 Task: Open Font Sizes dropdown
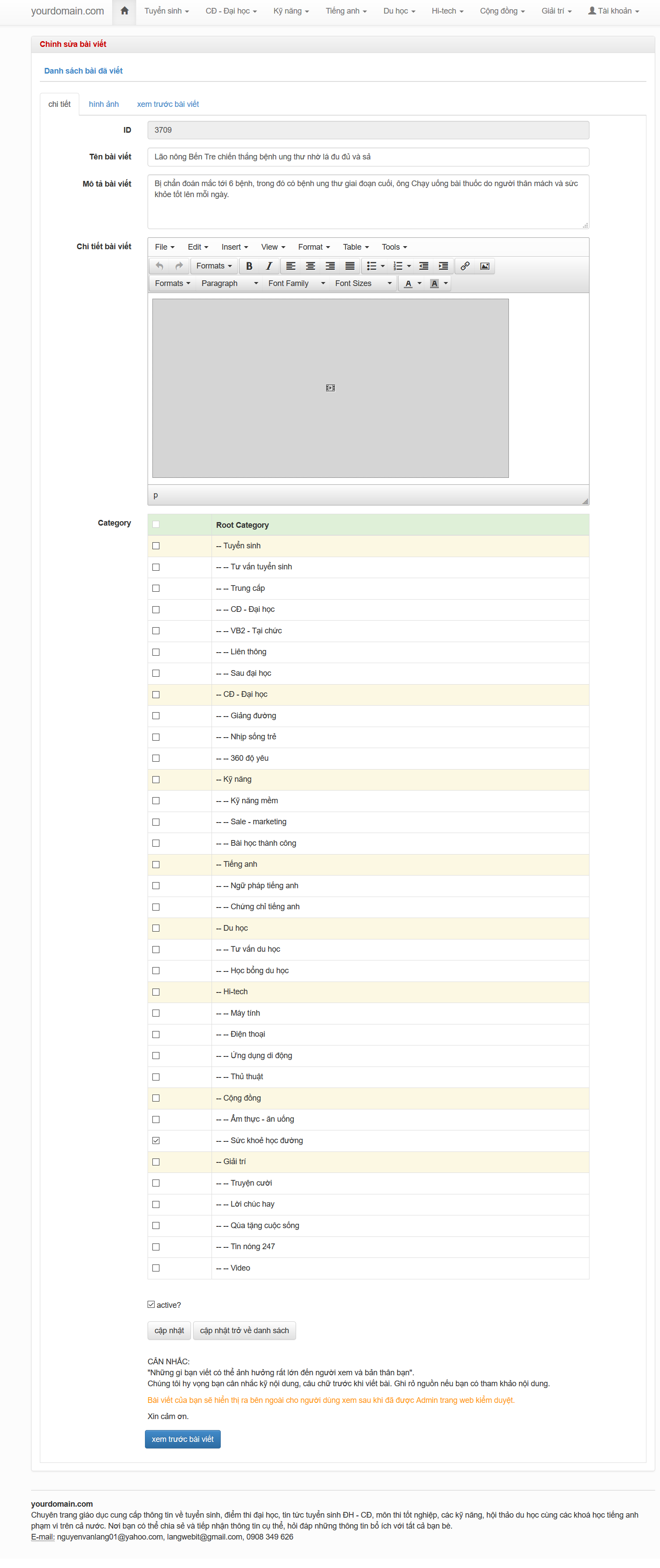[x=363, y=284]
